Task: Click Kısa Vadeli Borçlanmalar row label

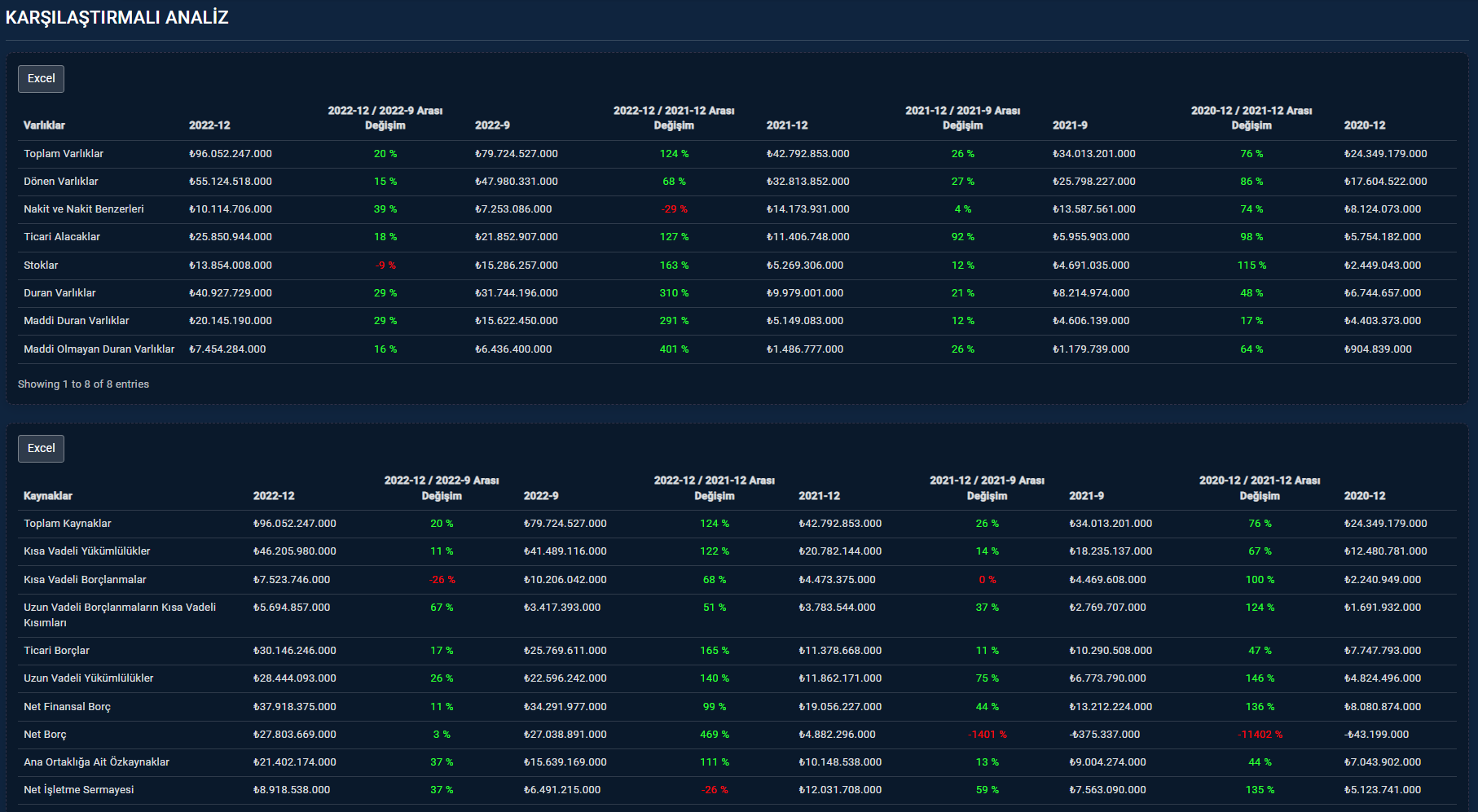Action: coord(85,580)
